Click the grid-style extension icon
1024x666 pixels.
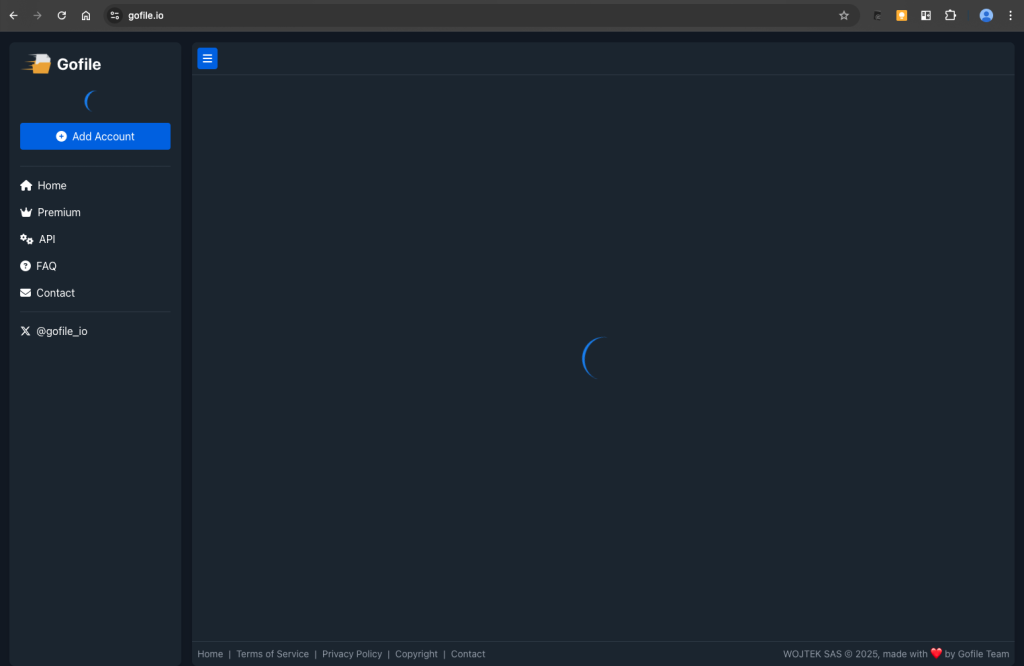[x=925, y=16]
